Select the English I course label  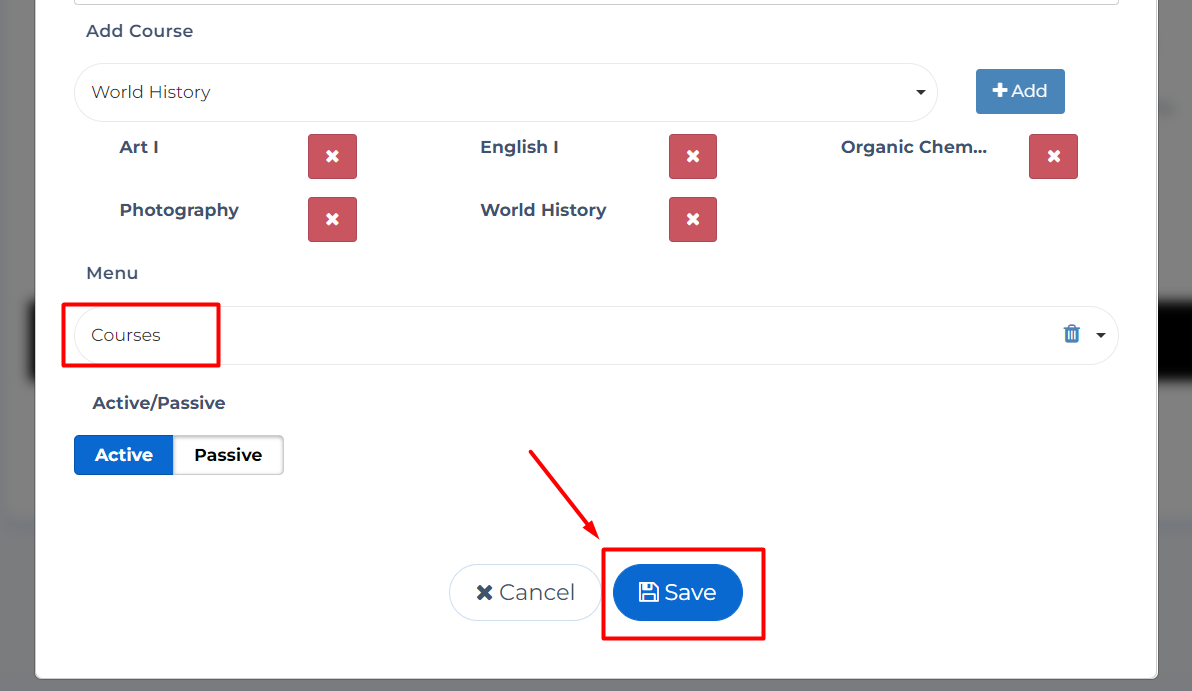519,147
